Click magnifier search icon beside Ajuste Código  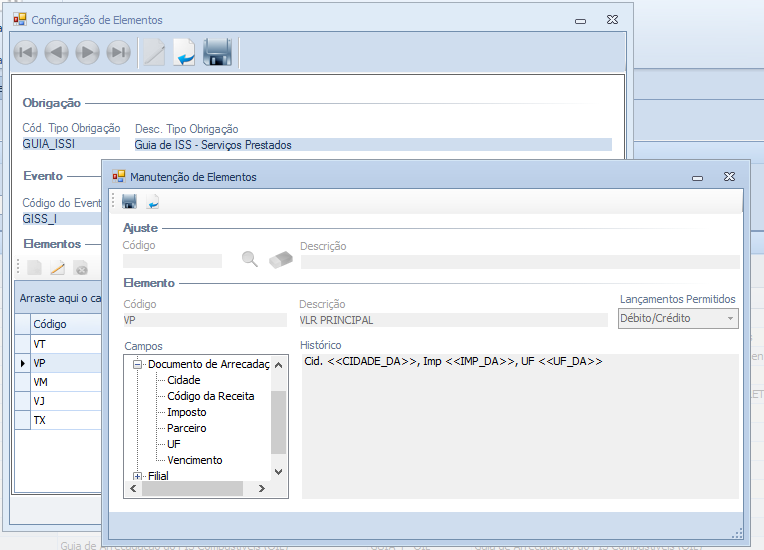point(249,259)
